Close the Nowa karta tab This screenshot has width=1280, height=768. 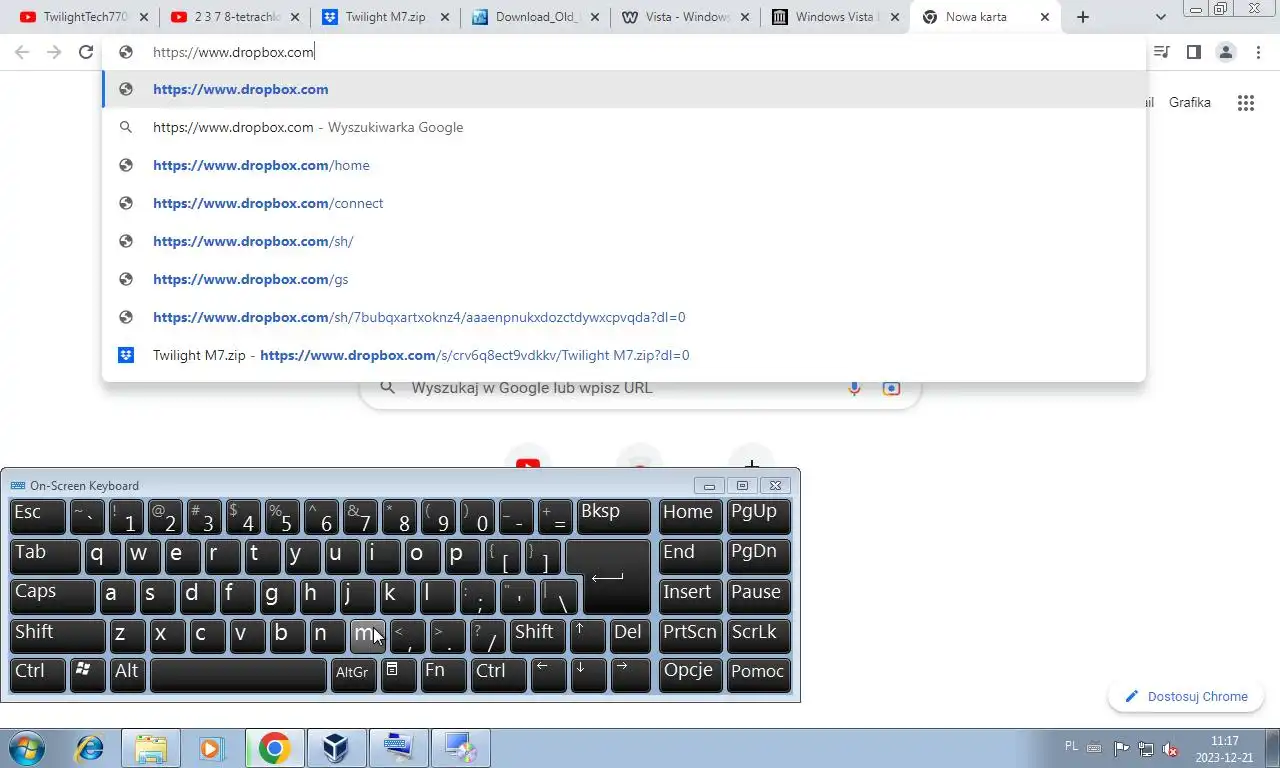pos(1046,17)
